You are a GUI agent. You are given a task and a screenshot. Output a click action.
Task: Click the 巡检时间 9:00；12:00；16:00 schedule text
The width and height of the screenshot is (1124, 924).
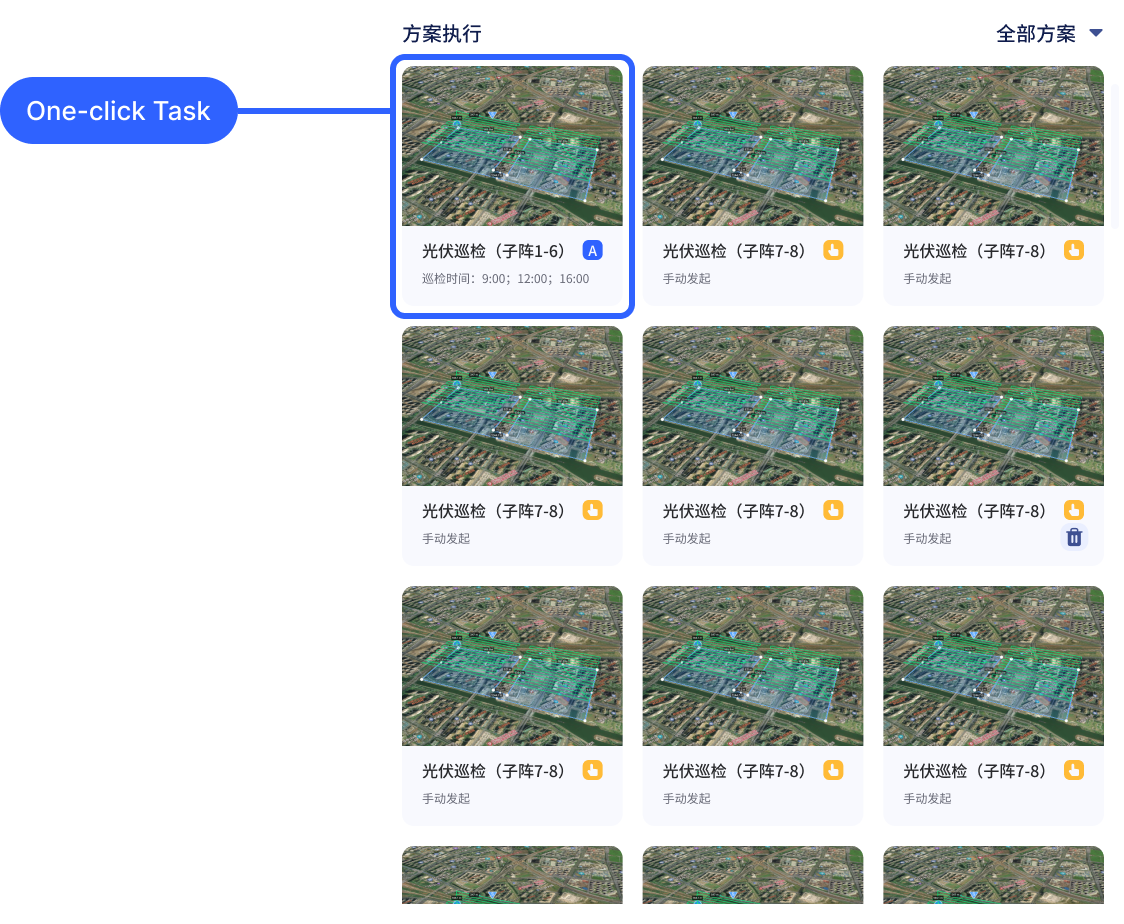point(505,279)
